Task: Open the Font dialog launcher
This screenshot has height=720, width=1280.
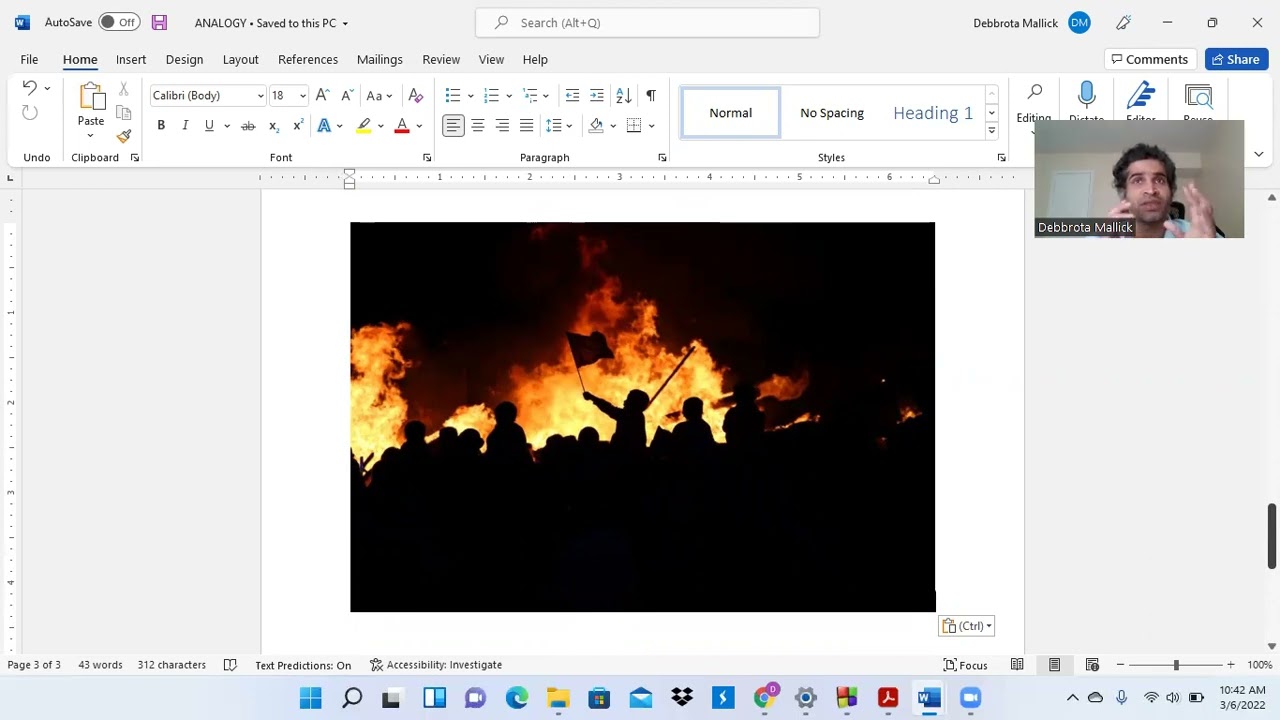Action: pyautogui.click(x=427, y=158)
